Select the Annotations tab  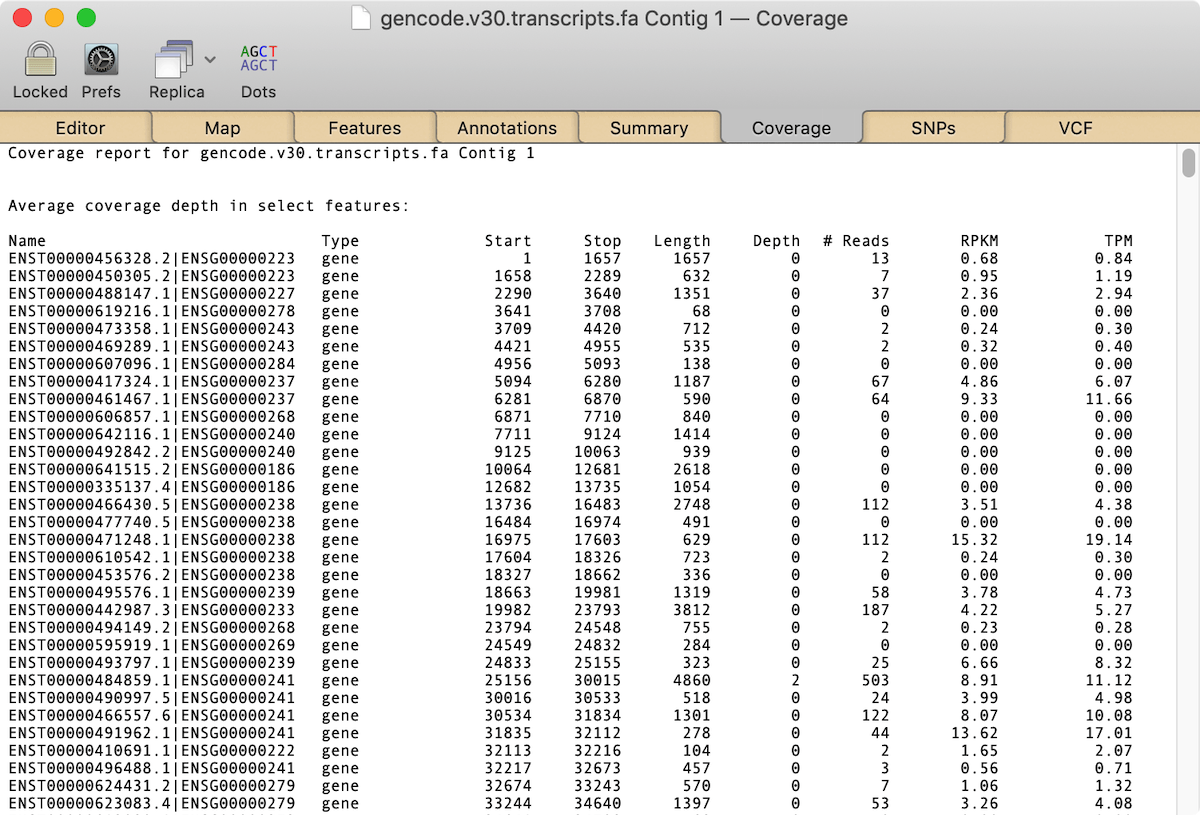click(x=507, y=128)
